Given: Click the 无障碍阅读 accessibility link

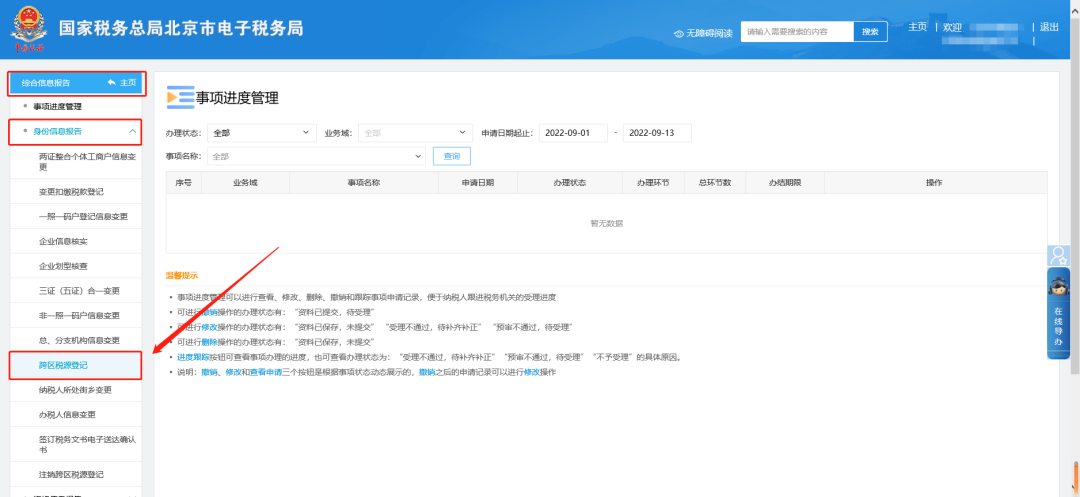Looking at the screenshot, I should (709, 33).
